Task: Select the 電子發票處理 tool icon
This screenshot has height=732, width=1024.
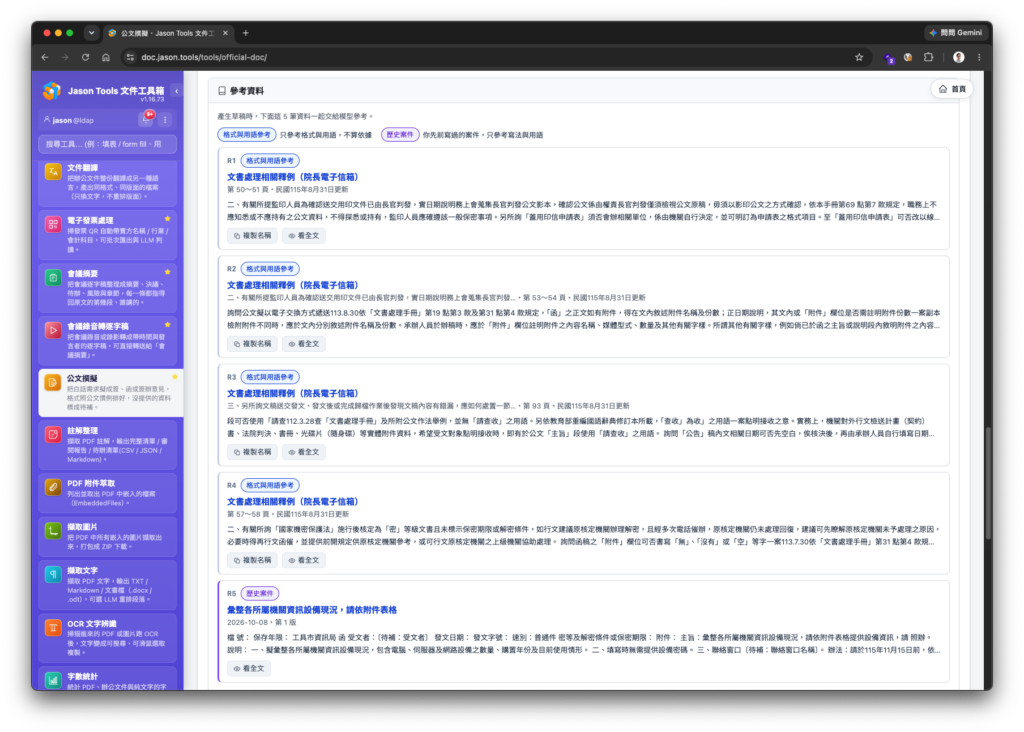Action: (53, 225)
